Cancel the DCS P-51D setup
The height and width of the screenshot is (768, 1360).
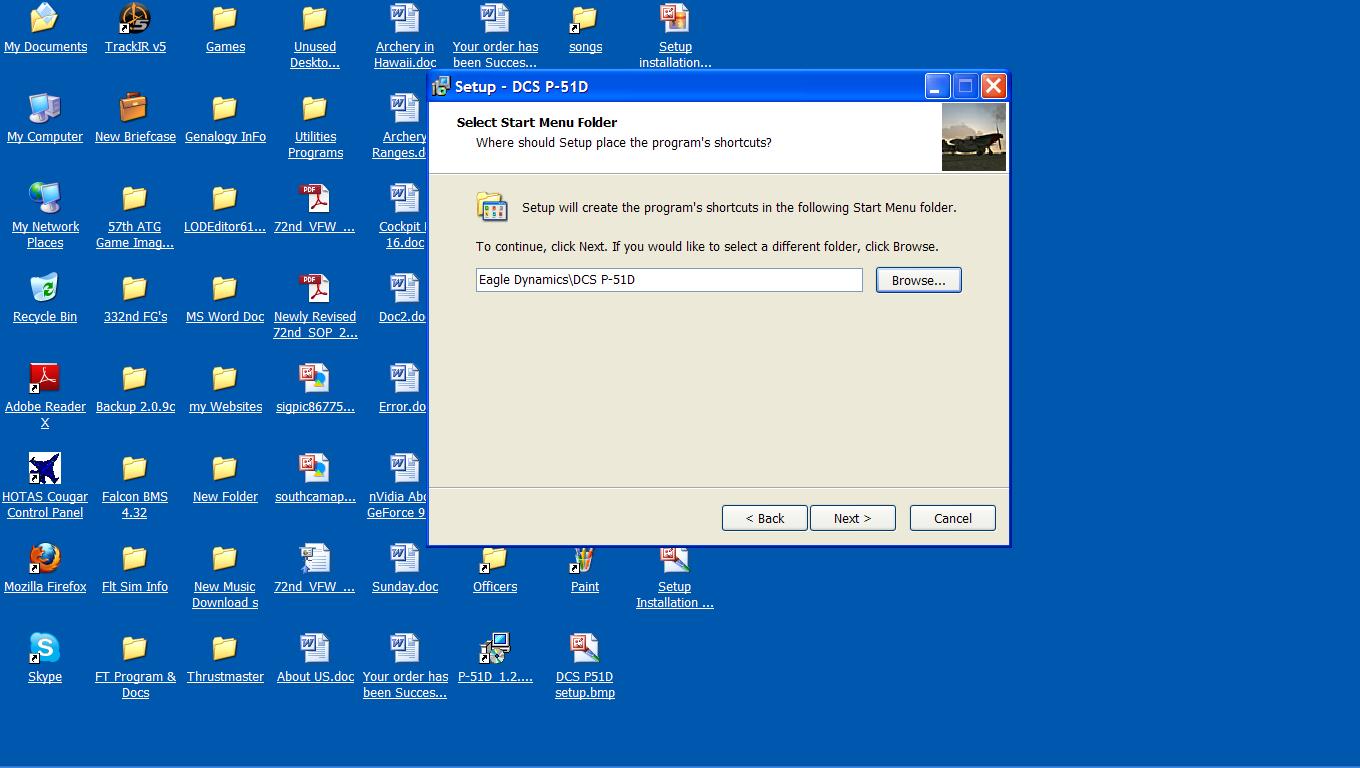(953, 518)
